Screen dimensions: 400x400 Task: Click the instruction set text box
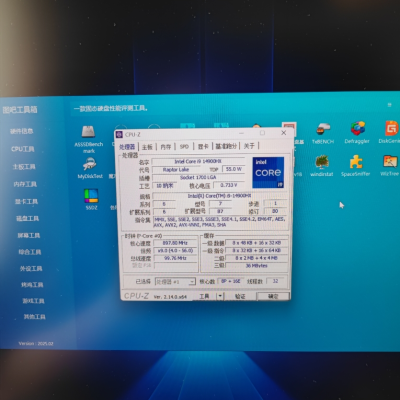click(x=220, y=222)
